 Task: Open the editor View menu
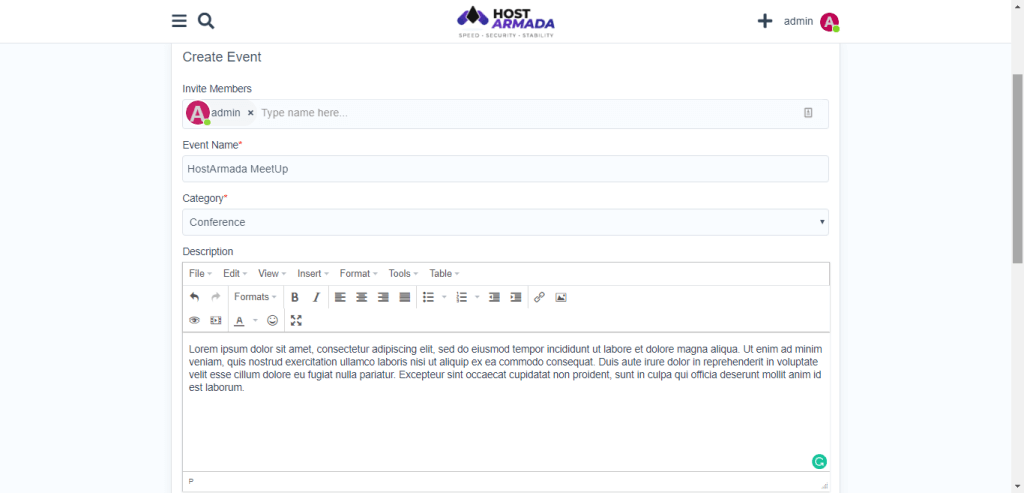(272, 274)
